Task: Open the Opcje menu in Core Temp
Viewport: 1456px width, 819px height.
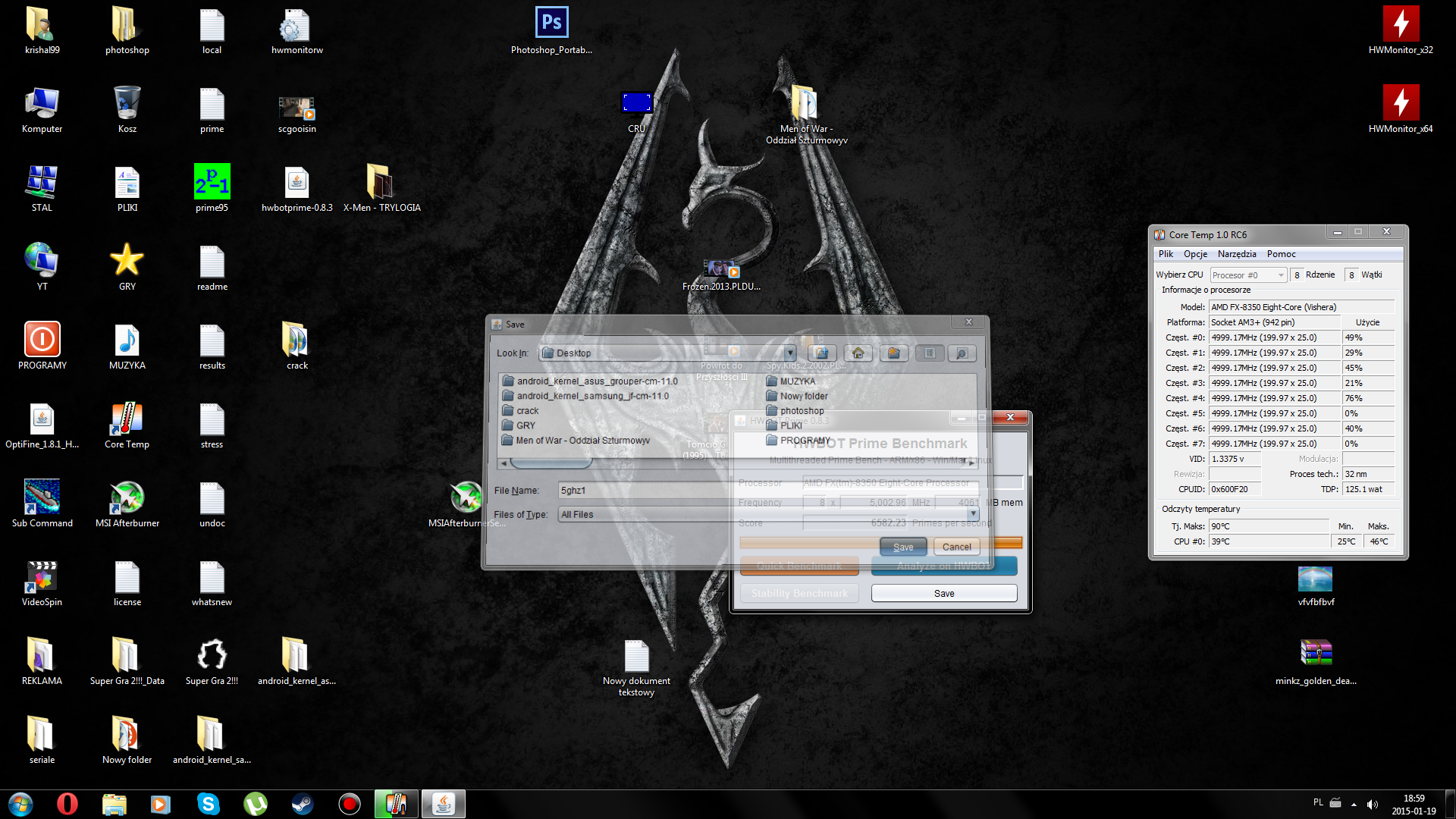Action: (x=1195, y=254)
